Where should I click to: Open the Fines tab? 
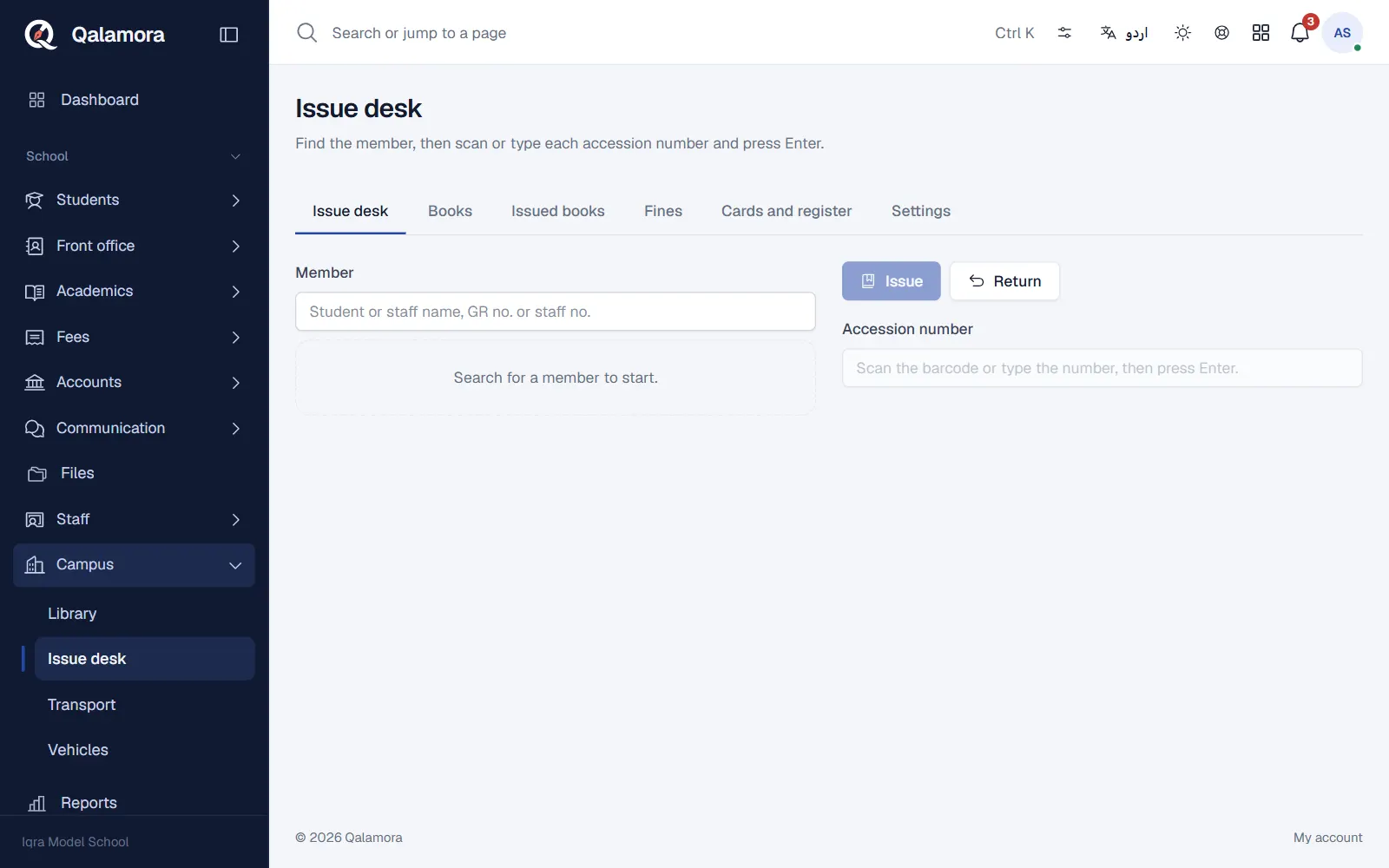point(662,211)
